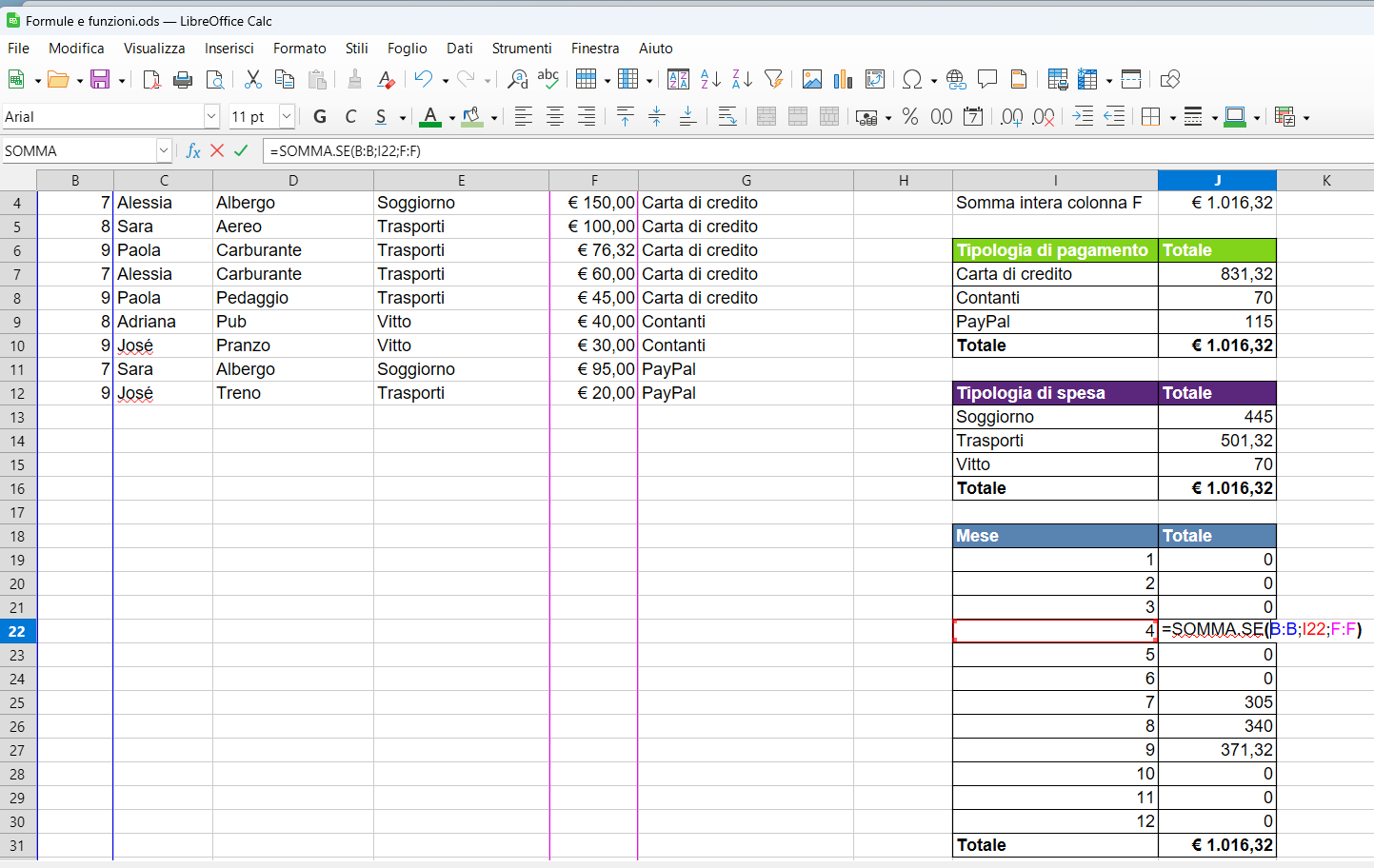This screenshot has width=1374, height=868.
Task: Accept formula with green checkmark
Action: tap(241, 150)
